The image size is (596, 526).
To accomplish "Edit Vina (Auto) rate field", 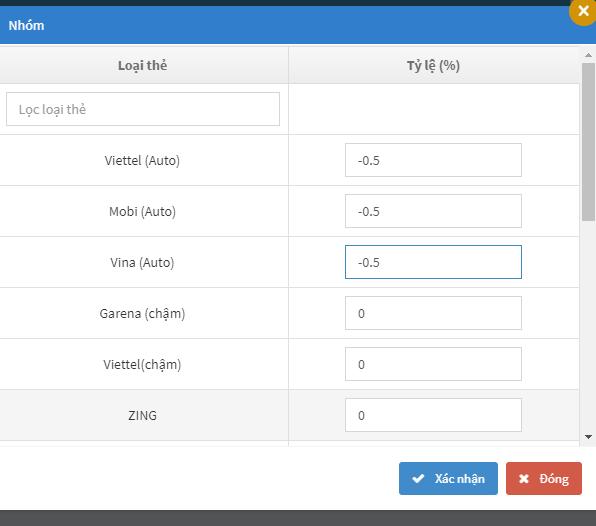I will 433,262.
